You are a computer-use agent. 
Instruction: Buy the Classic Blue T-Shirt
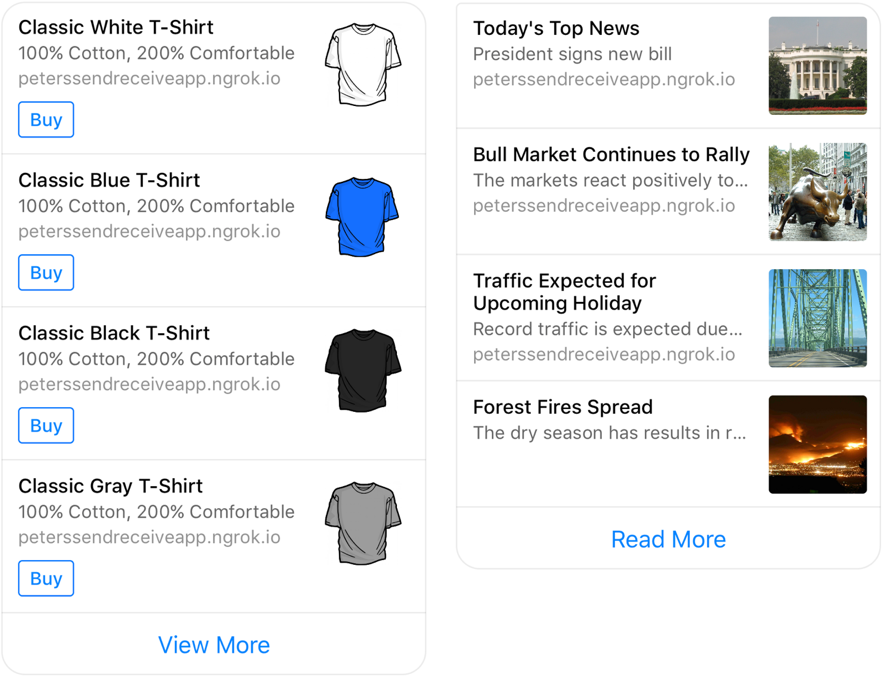pos(46,272)
